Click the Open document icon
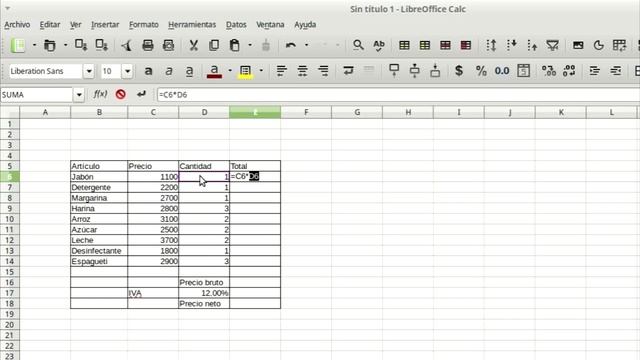This screenshot has width=640, height=360. pyautogui.click(x=49, y=45)
